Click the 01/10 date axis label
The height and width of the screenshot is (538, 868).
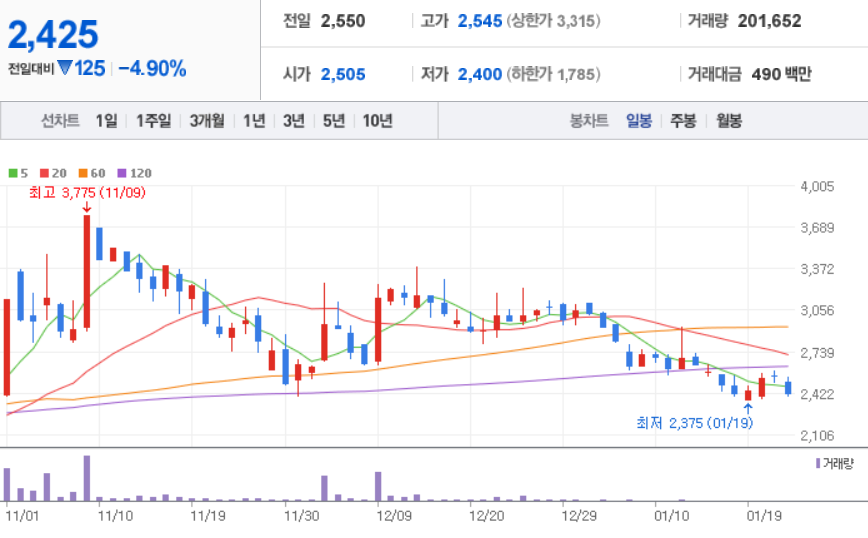(x=671, y=516)
